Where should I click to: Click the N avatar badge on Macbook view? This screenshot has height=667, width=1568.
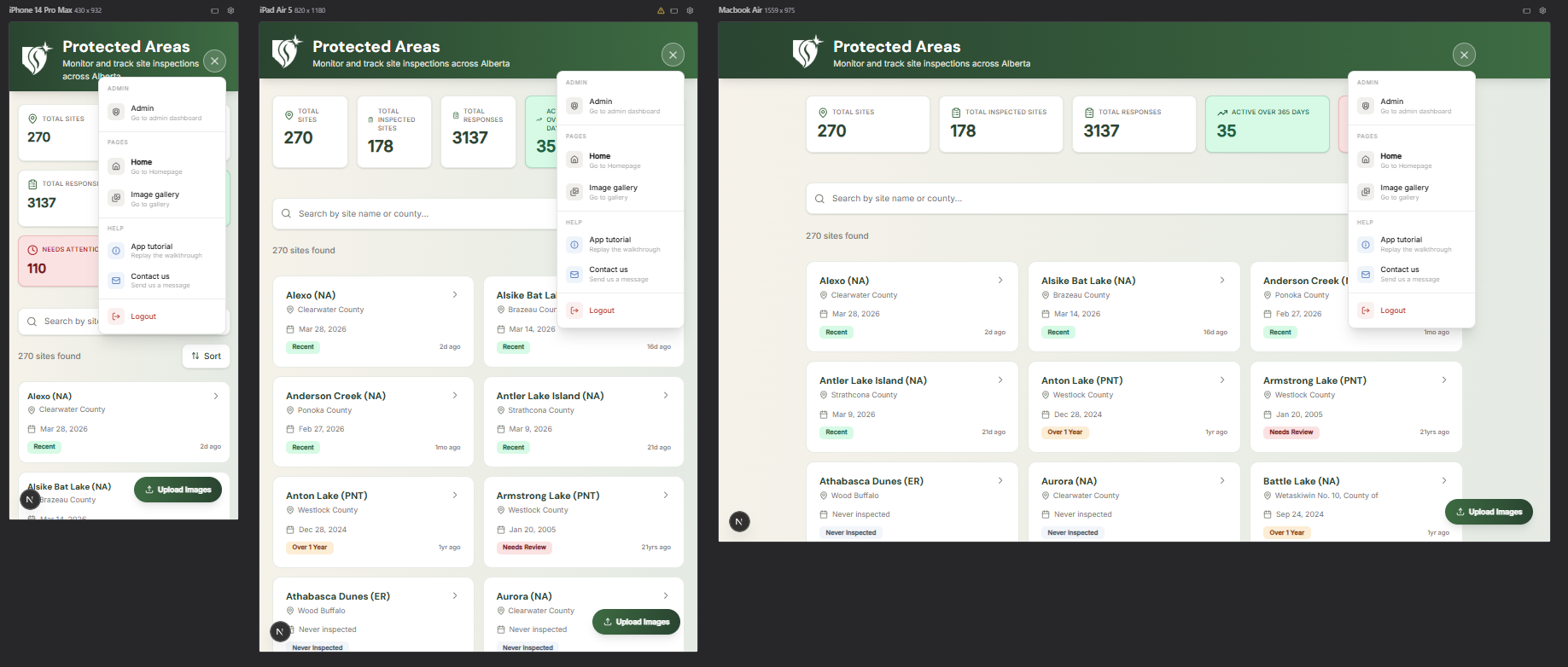[x=739, y=521]
